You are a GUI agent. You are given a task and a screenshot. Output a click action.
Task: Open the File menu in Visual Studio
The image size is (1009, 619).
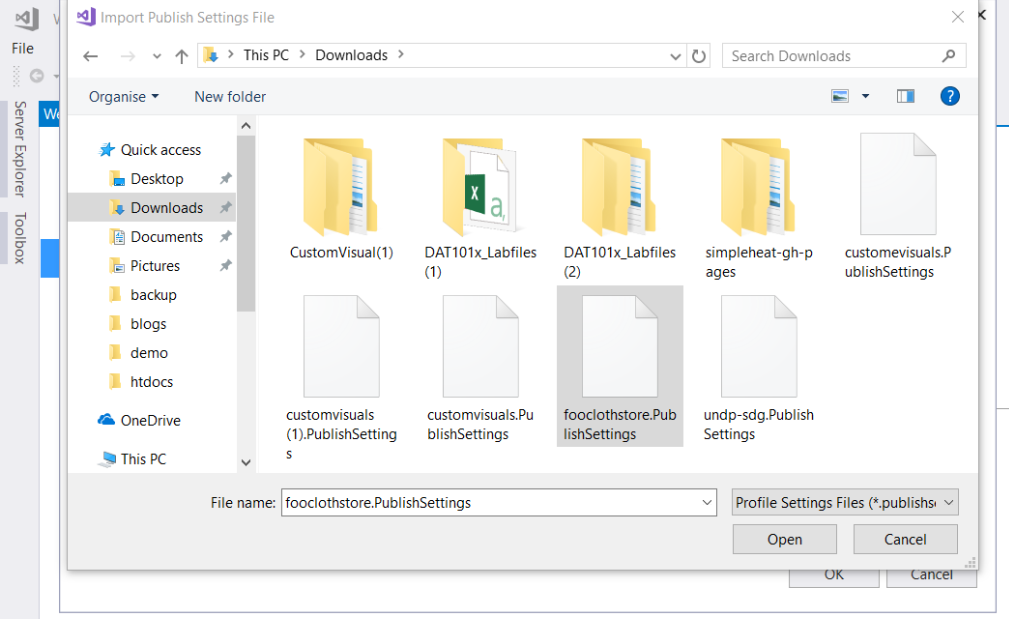23,48
